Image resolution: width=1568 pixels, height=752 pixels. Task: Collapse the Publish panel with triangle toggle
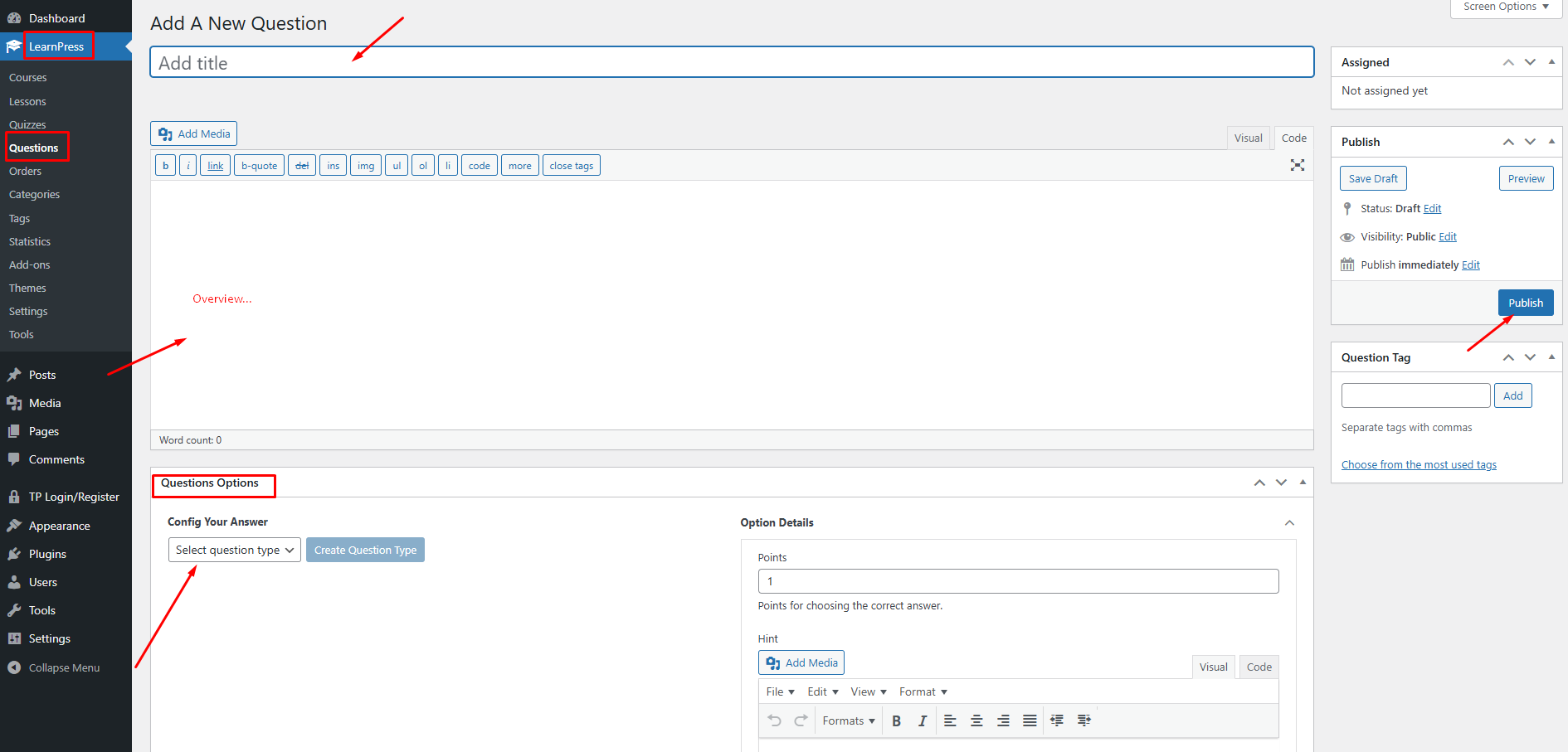[x=1551, y=142]
